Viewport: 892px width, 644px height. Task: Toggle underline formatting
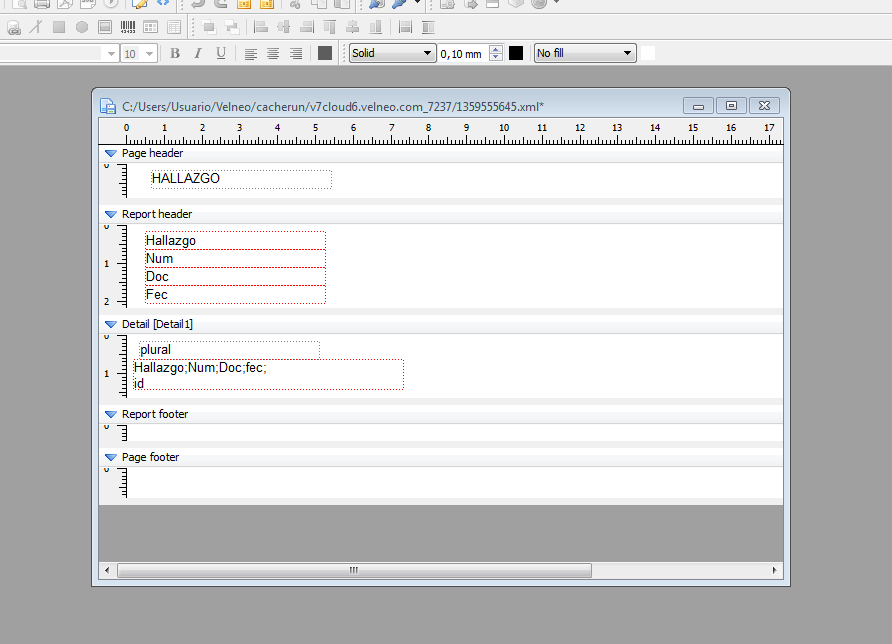click(221, 53)
